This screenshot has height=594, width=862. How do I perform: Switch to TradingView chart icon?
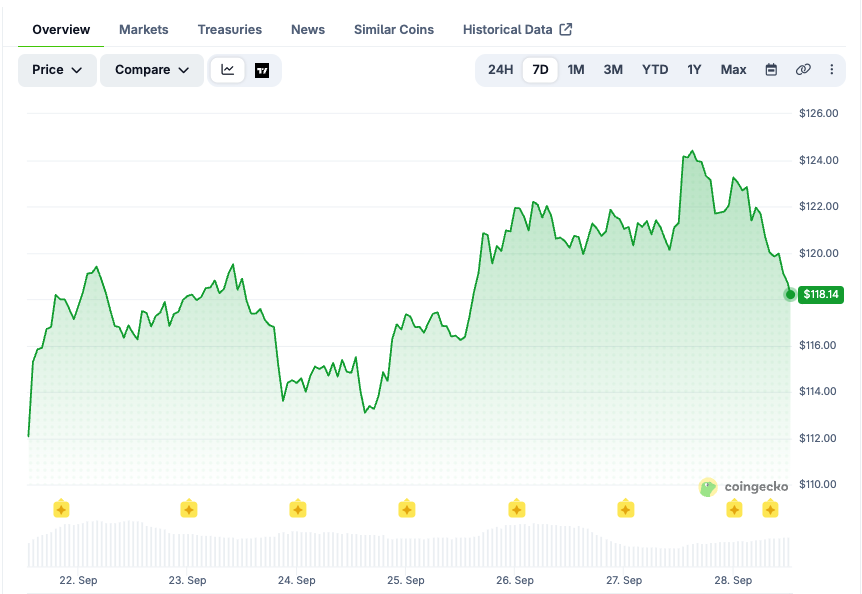point(262,70)
